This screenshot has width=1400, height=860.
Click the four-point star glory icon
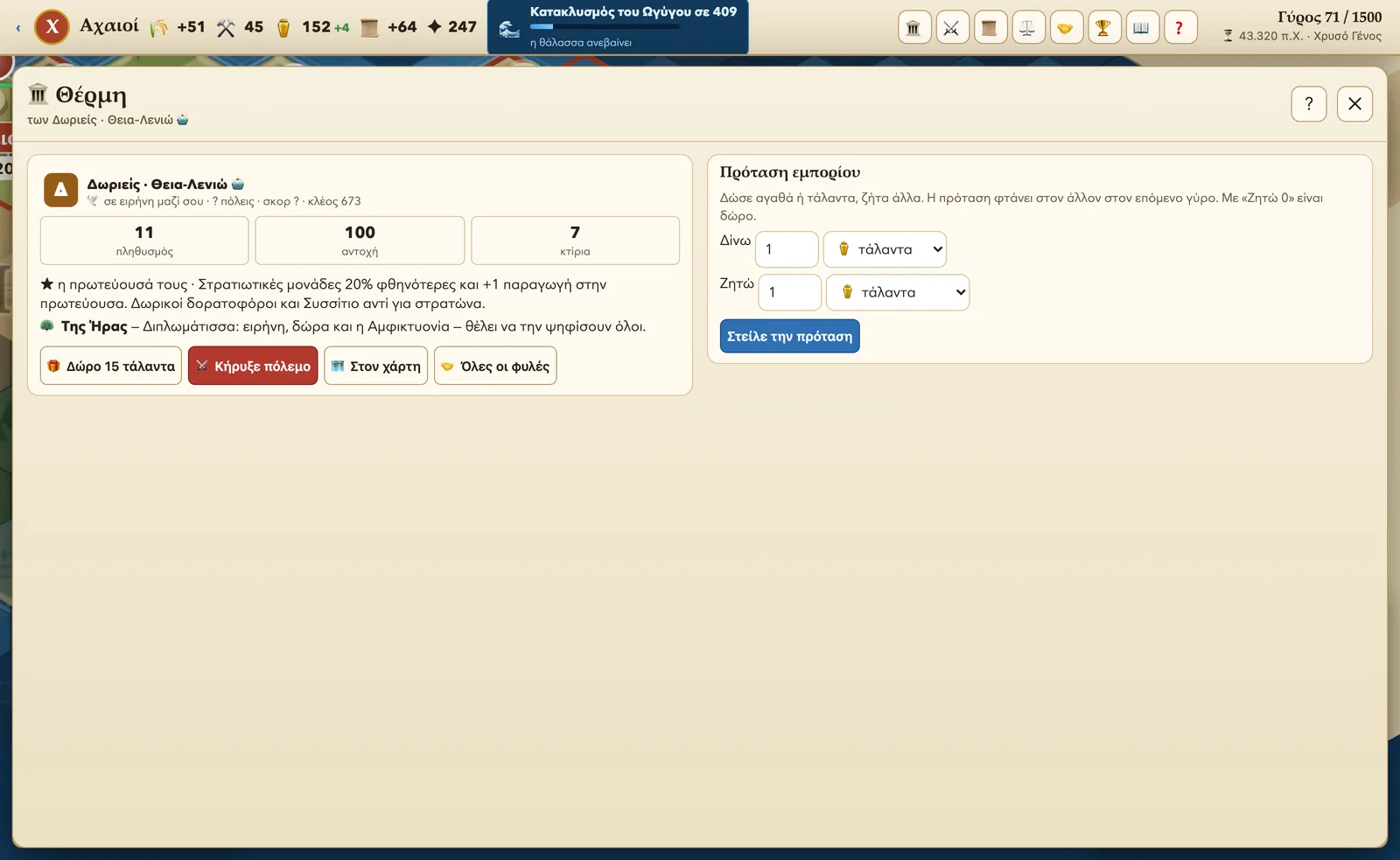[x=435, y=27]
